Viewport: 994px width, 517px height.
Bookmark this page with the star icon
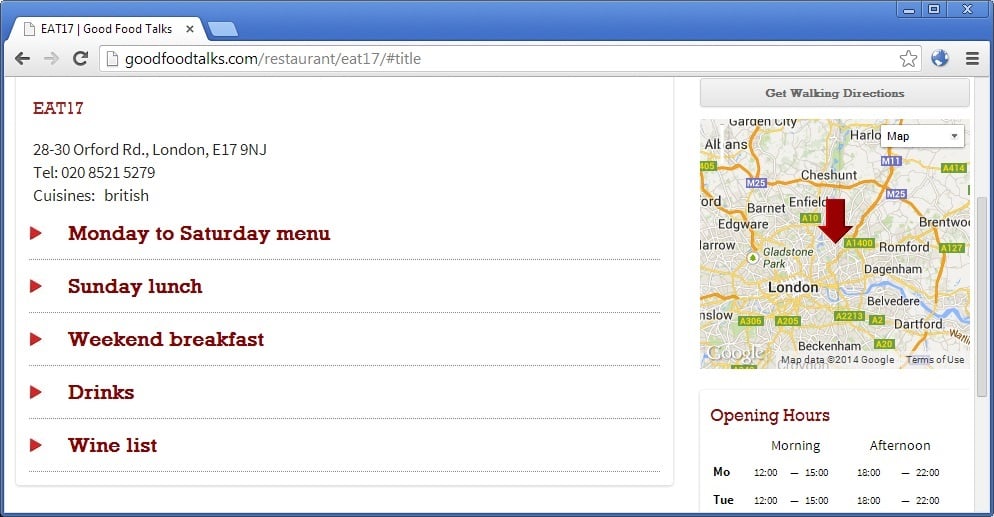(x=908, y=59)
